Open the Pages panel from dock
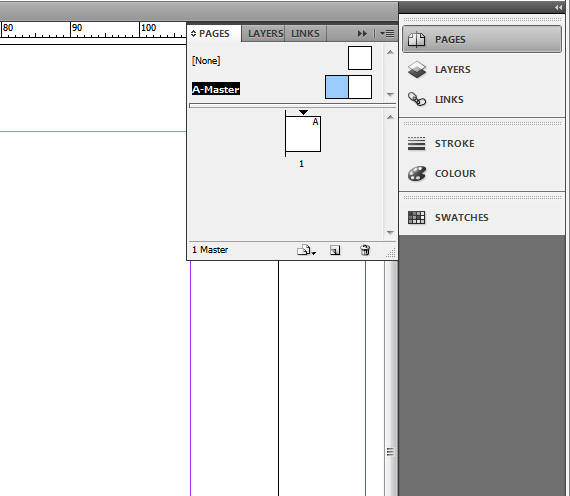 482,39
